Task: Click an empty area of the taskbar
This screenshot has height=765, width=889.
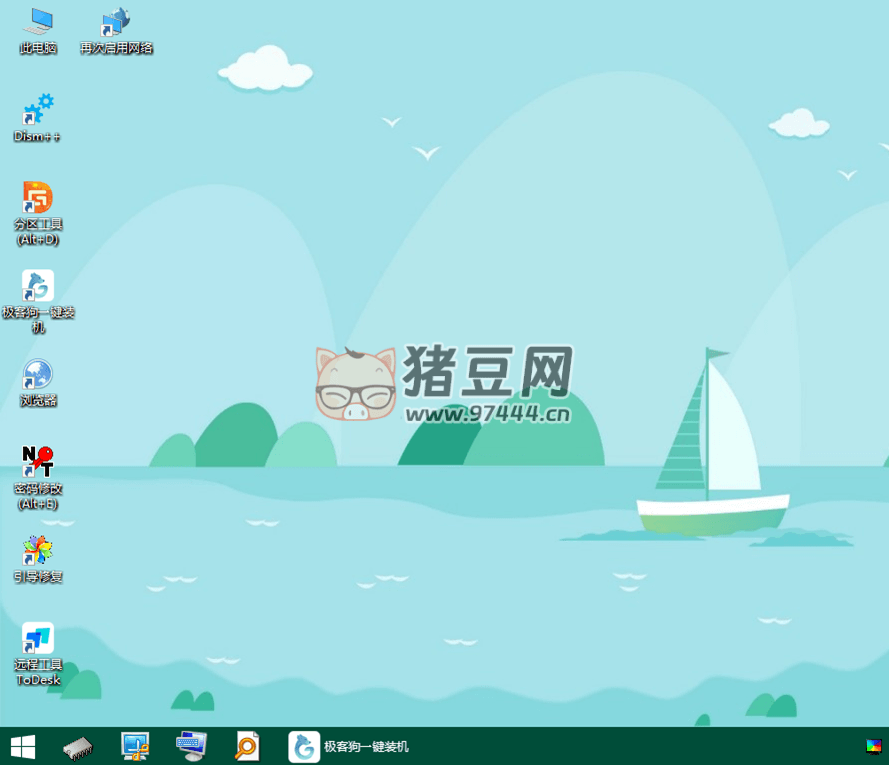Action: (x=620, y=746)
